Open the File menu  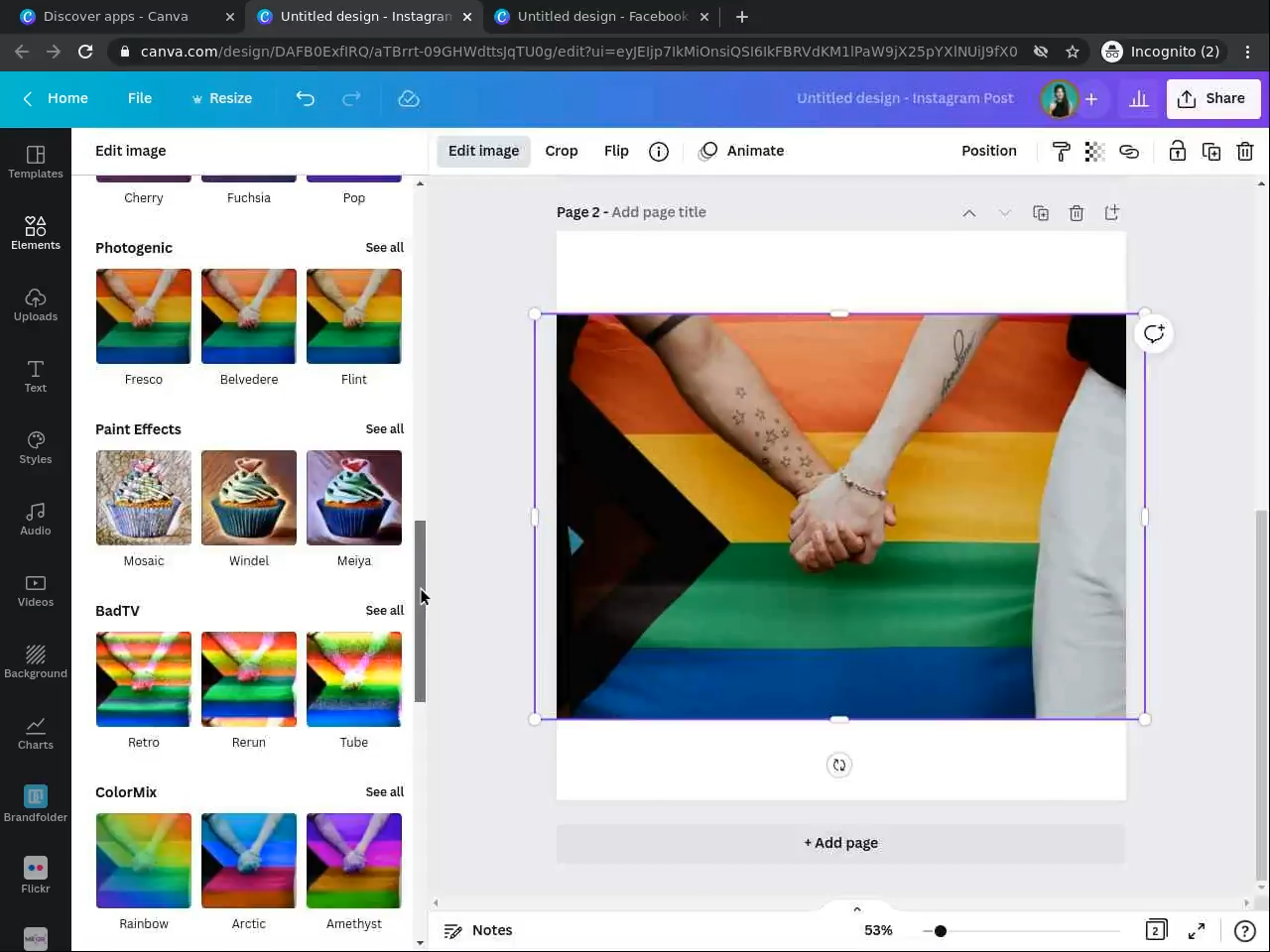click(140, 98)
